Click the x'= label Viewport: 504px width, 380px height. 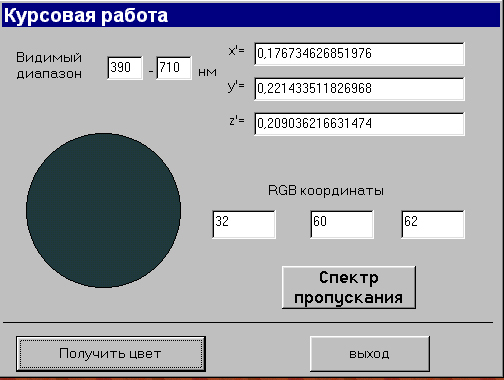[236, 51]
